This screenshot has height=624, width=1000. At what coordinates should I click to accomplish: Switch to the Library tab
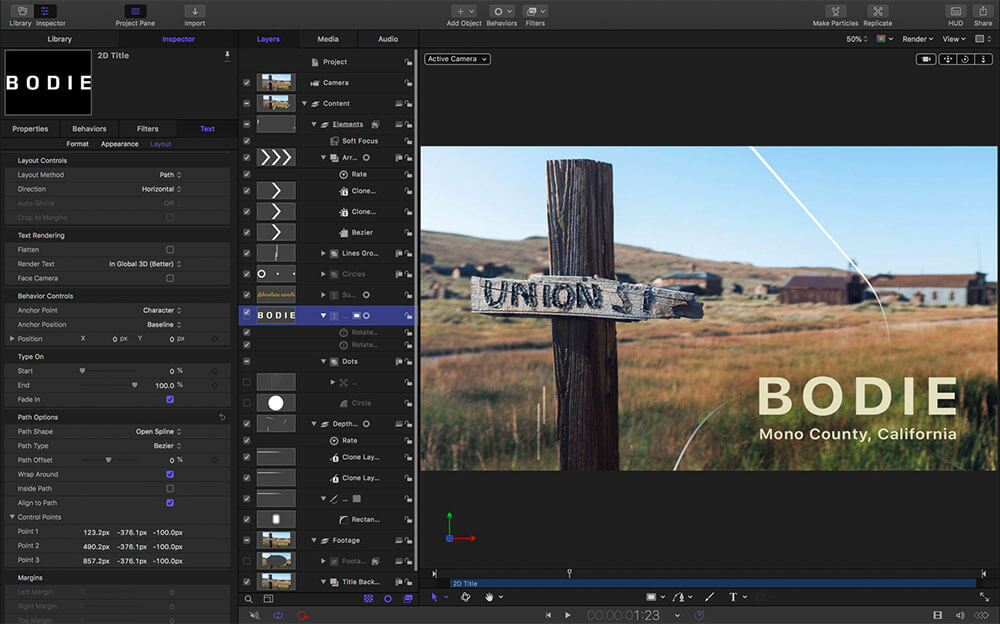point(59,39)
